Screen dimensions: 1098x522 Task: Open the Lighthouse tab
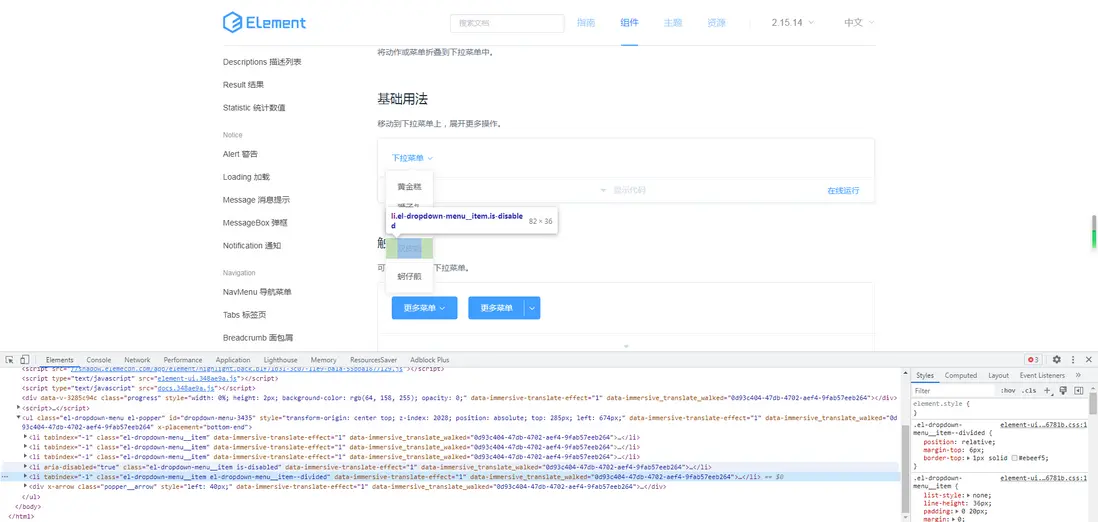point(280,359)
